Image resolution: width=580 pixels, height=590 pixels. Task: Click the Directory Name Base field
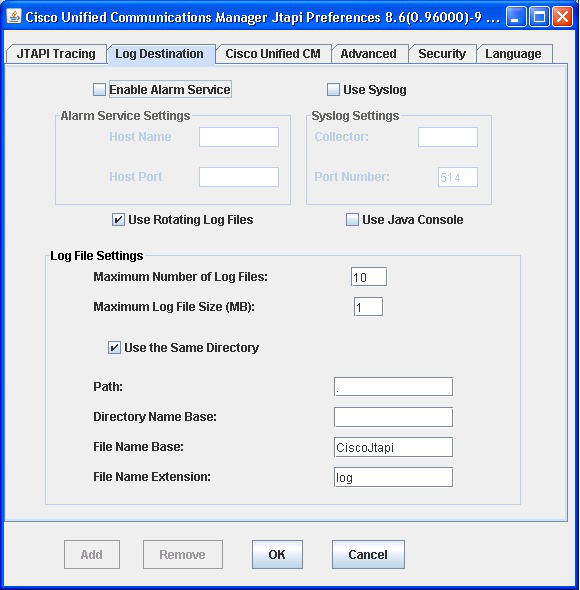393,417
